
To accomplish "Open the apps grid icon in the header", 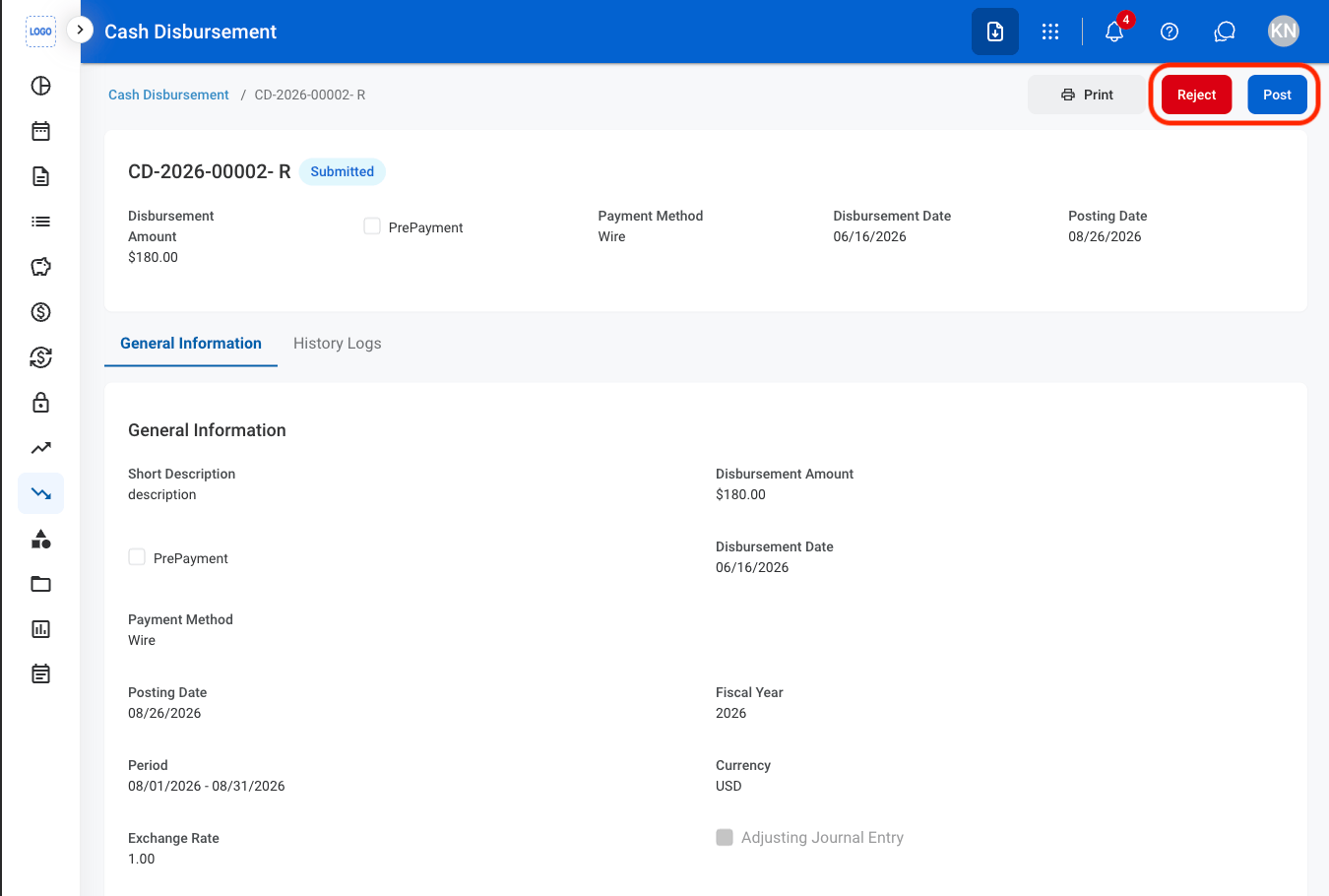I will [1050, 32].
